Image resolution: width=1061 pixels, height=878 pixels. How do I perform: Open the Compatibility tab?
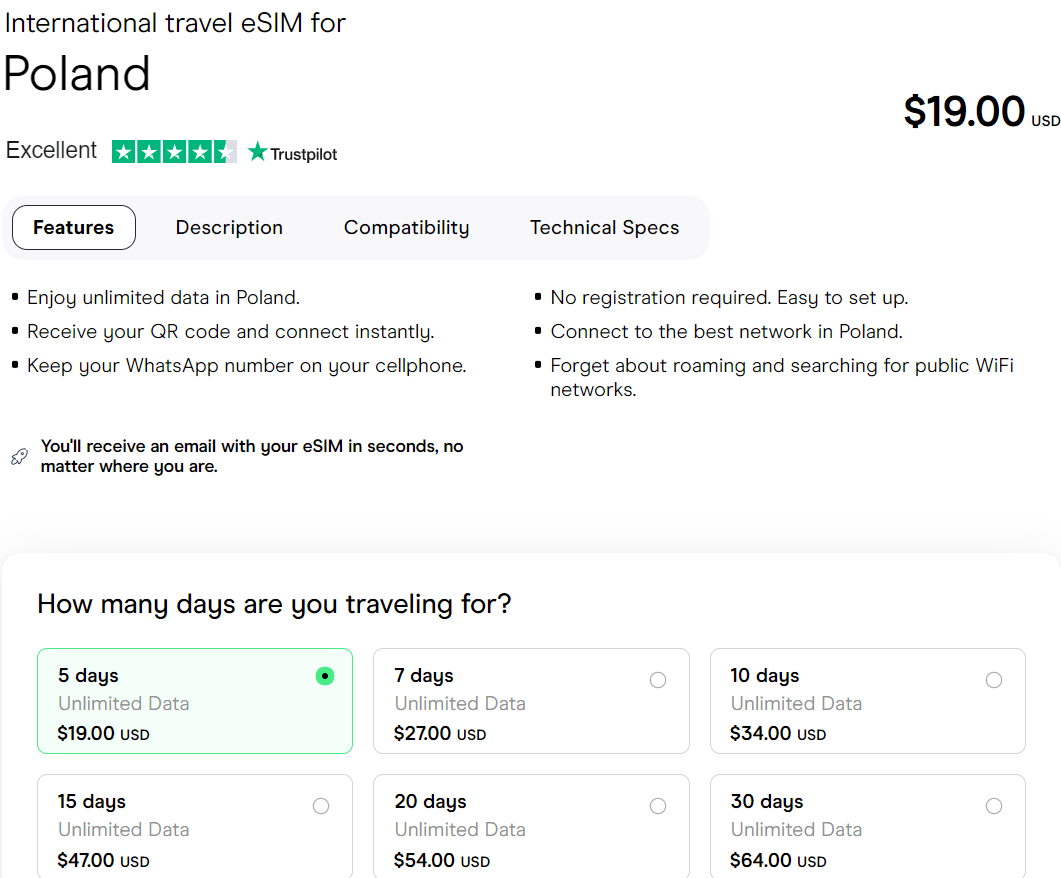click(x=406, y=228)
